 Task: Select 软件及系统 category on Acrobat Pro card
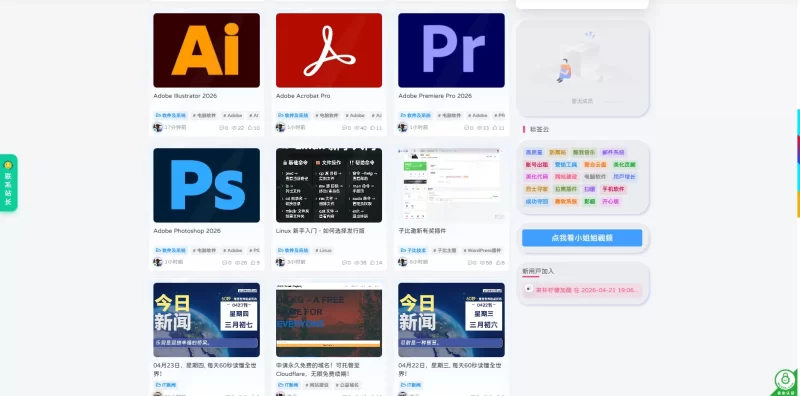point(293,116)
